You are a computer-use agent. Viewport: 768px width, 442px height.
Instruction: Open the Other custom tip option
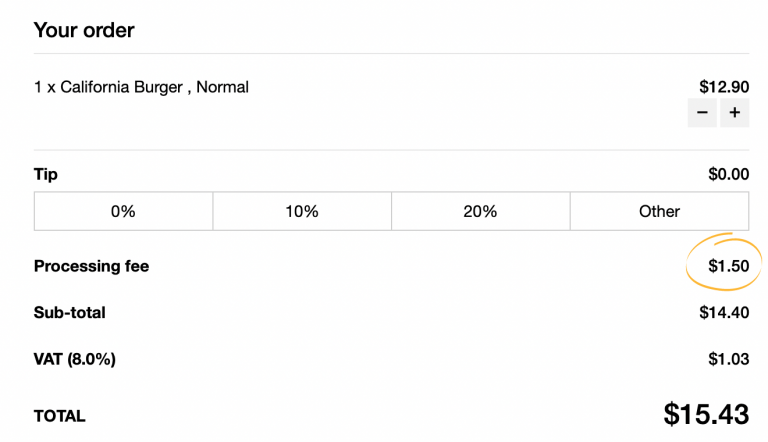click(659, 211)
